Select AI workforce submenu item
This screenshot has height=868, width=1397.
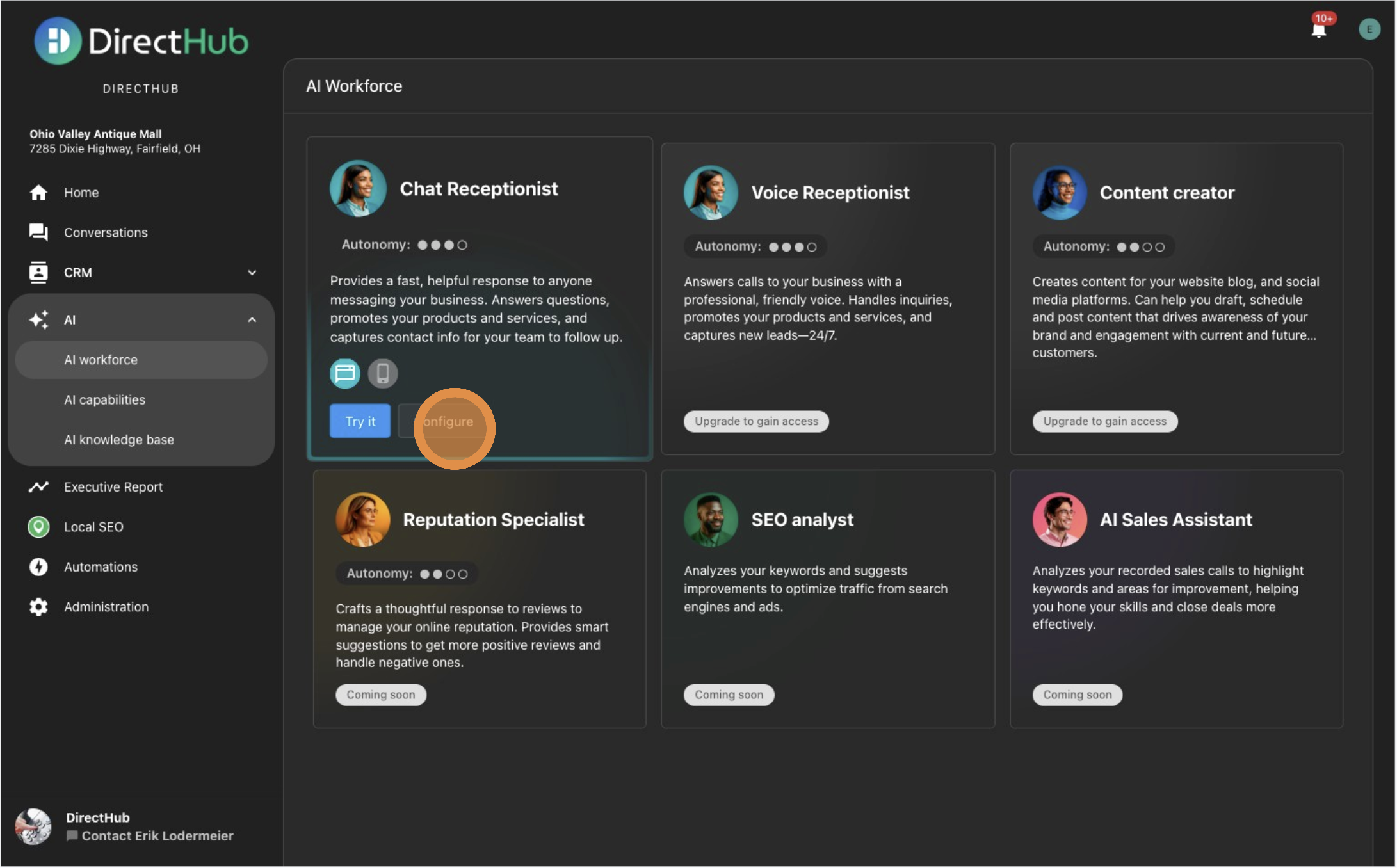(x=101, y=360)
